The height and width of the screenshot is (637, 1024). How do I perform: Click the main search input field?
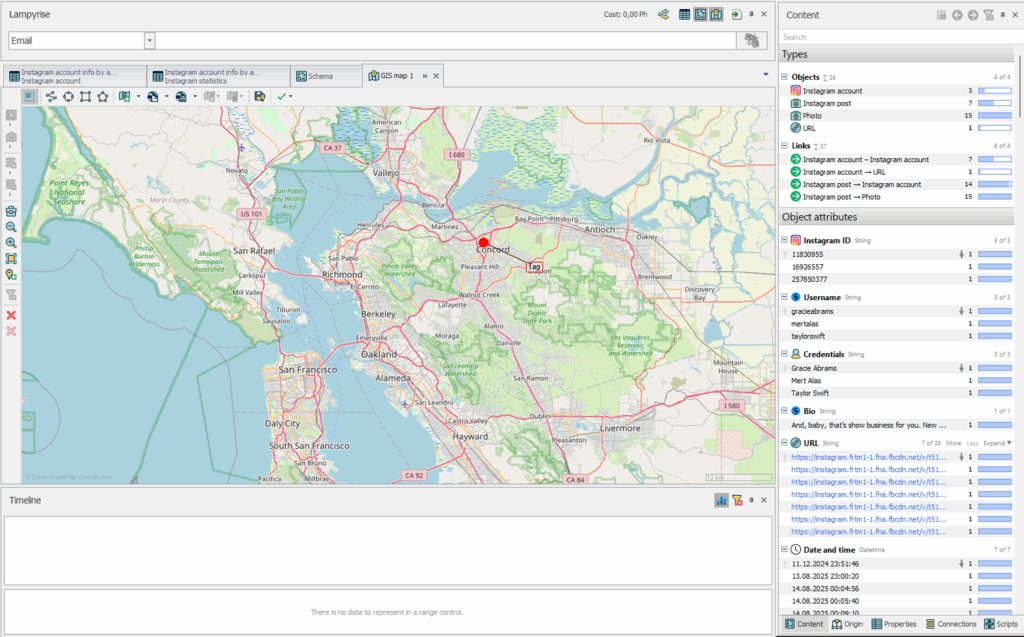(445, 41)
